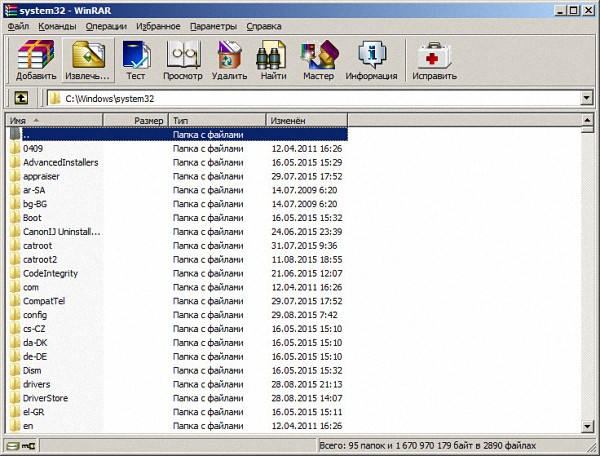Click the Извлечь (Extract) toolbar icon
Viewport: 600px width, 456px height.
point(89,60)
